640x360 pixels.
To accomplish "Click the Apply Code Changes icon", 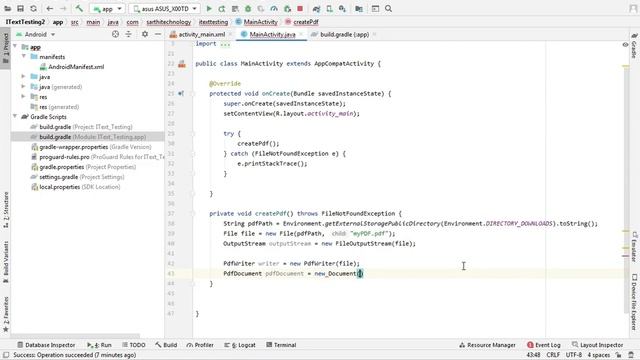I will point(235,9).
